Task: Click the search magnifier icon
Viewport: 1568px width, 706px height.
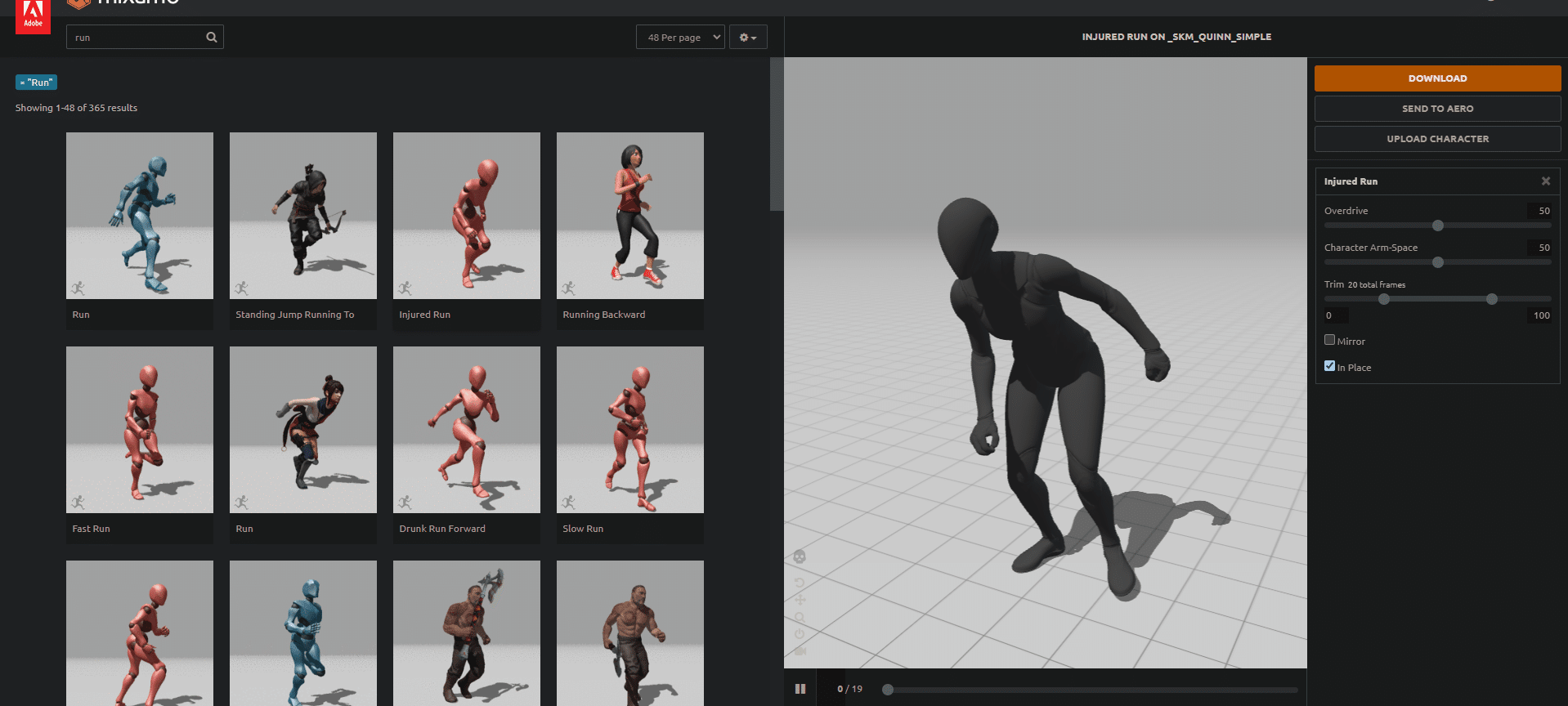Action: click(212, 37)
